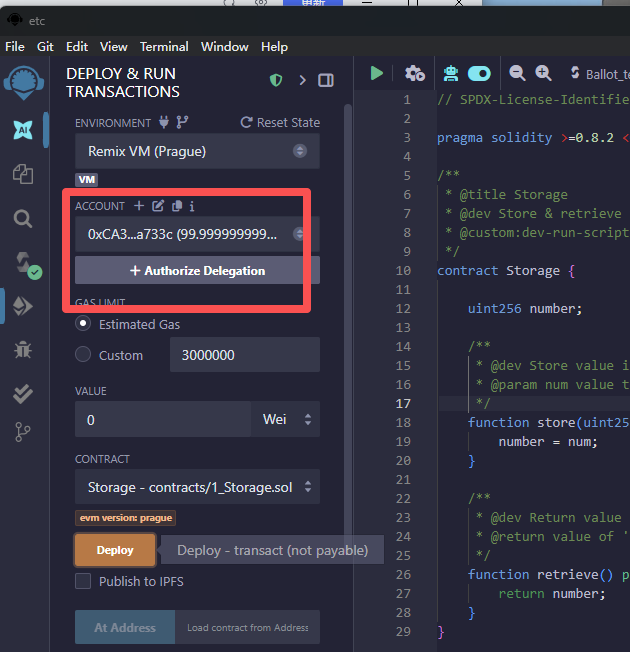Open the Remix home logo icon
This screenshot has height=652, width=630.
24,82
